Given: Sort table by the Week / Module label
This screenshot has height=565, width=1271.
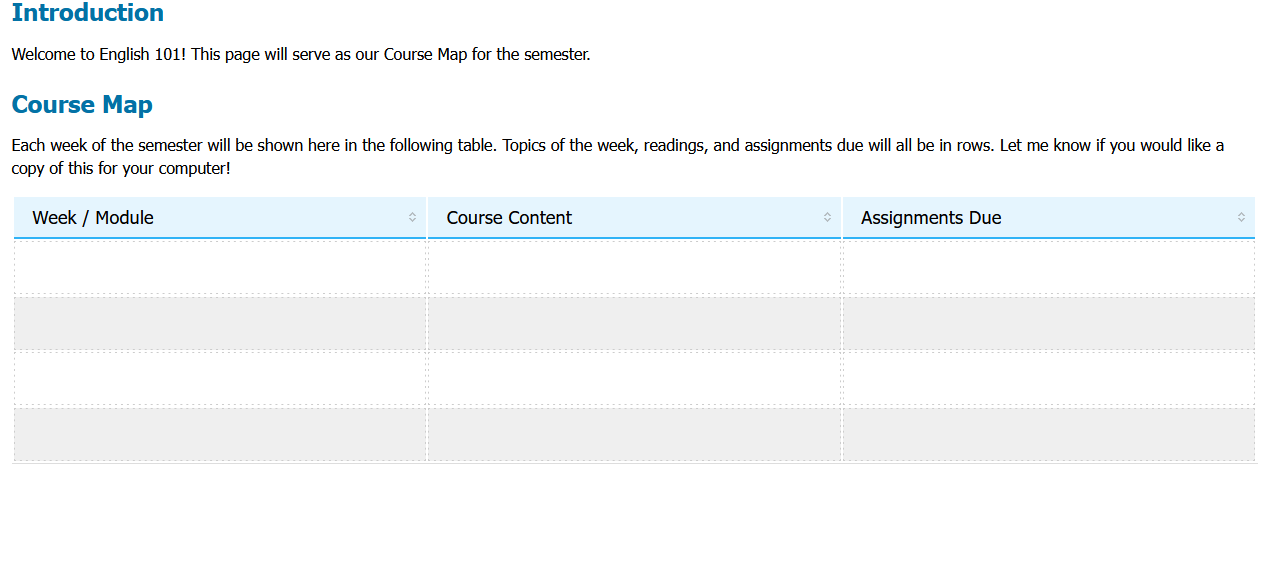Looking at the screenshot, I should pyautogui.click(x=93, y=218).
